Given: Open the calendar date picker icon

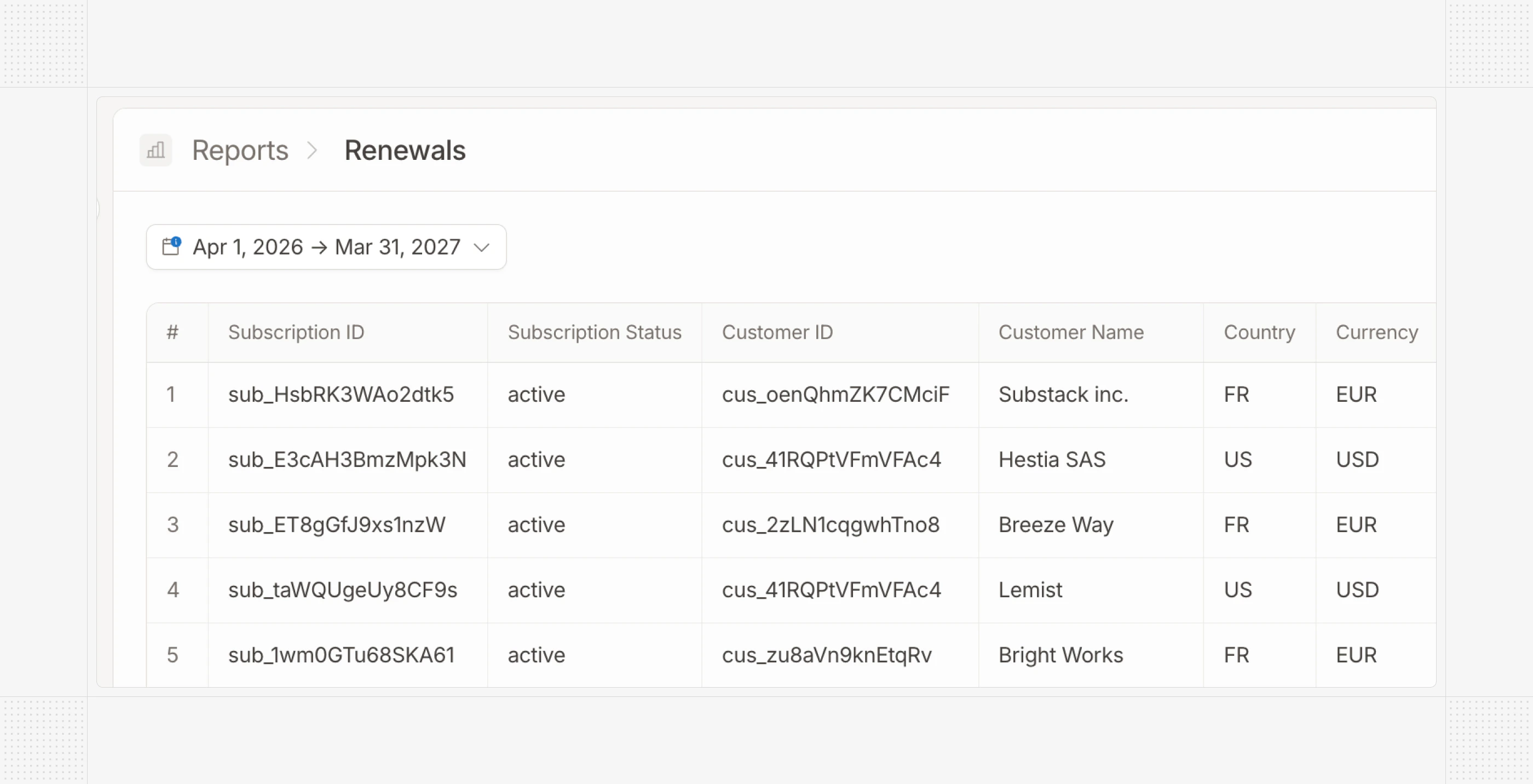Looking at the screenshot, I should tap(171, 246).
